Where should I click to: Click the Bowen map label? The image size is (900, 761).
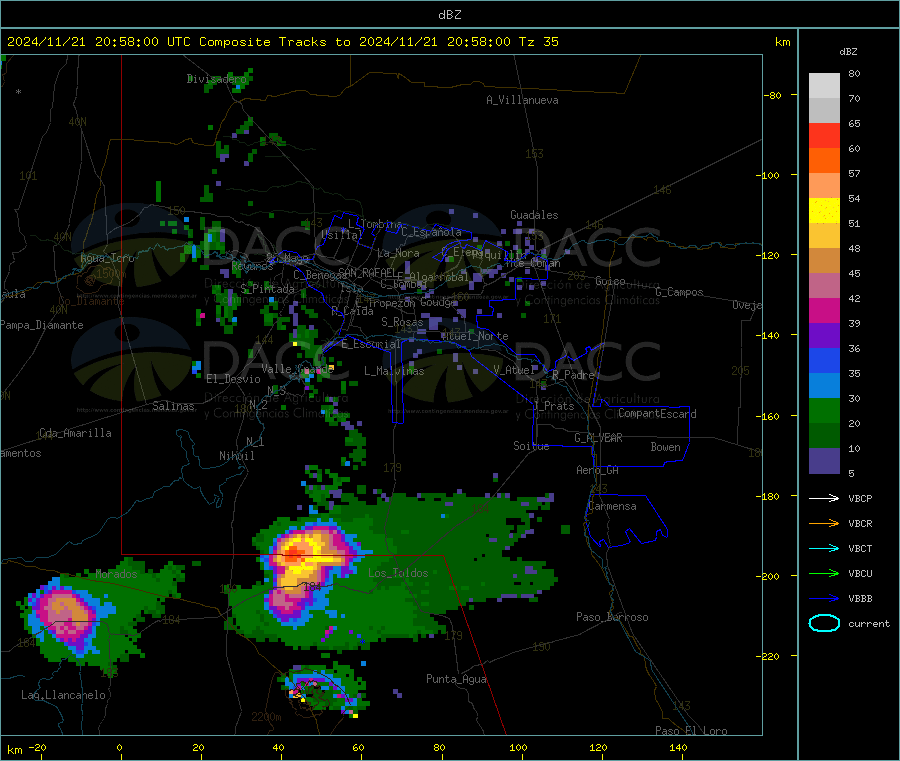click(x=665, y=446)
